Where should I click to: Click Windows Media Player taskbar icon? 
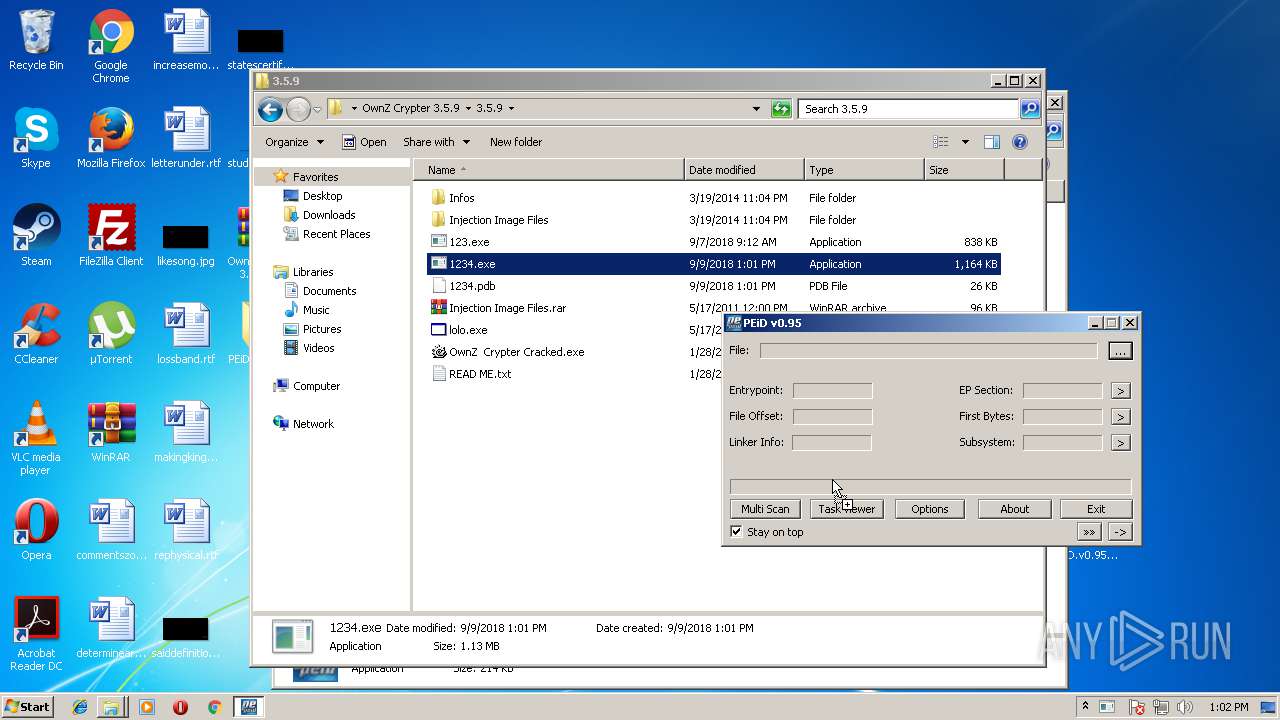(147, 707)
